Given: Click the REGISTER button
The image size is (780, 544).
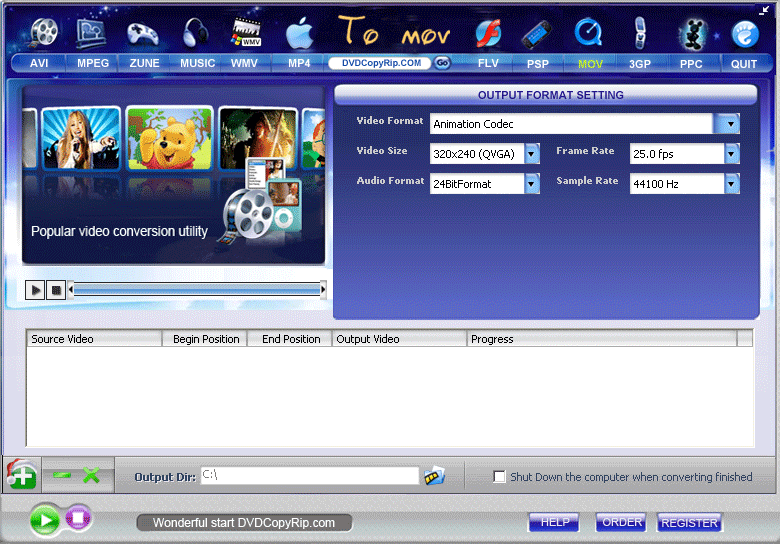Looking at the screenshot, I should click(689, 523).
